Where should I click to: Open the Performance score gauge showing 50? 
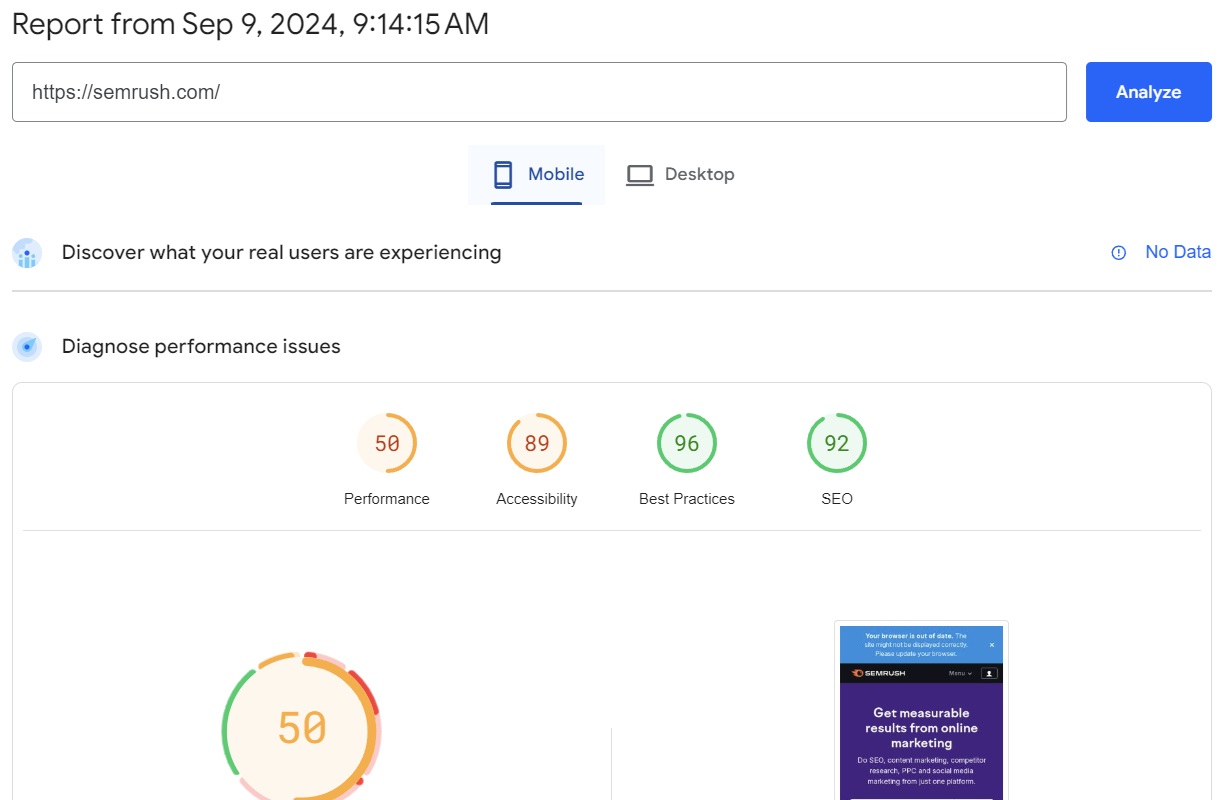tap(387, 442)
